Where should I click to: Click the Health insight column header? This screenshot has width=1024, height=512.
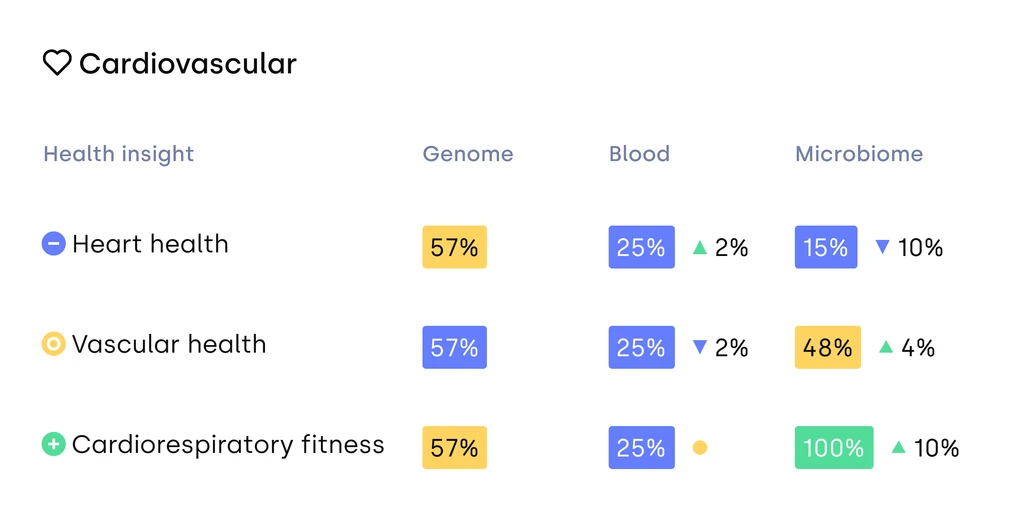point(118,154)
